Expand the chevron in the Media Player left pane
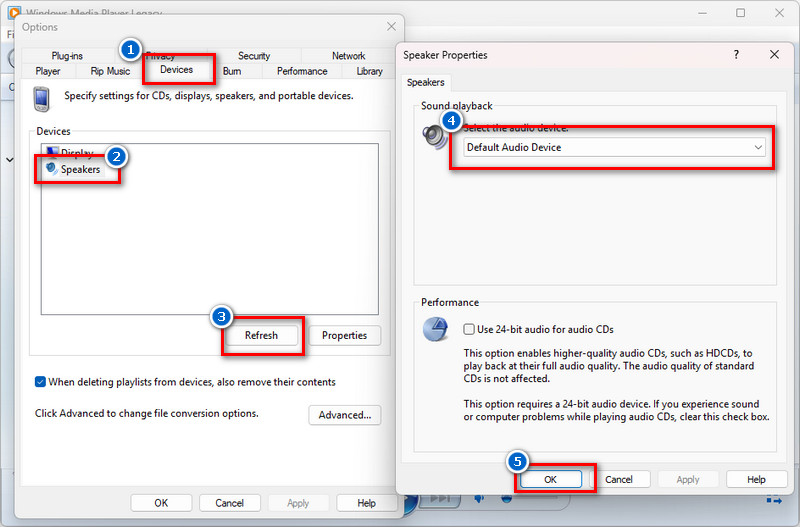The height and width of the screenshot is (527, 800). [x=10, y=160]
